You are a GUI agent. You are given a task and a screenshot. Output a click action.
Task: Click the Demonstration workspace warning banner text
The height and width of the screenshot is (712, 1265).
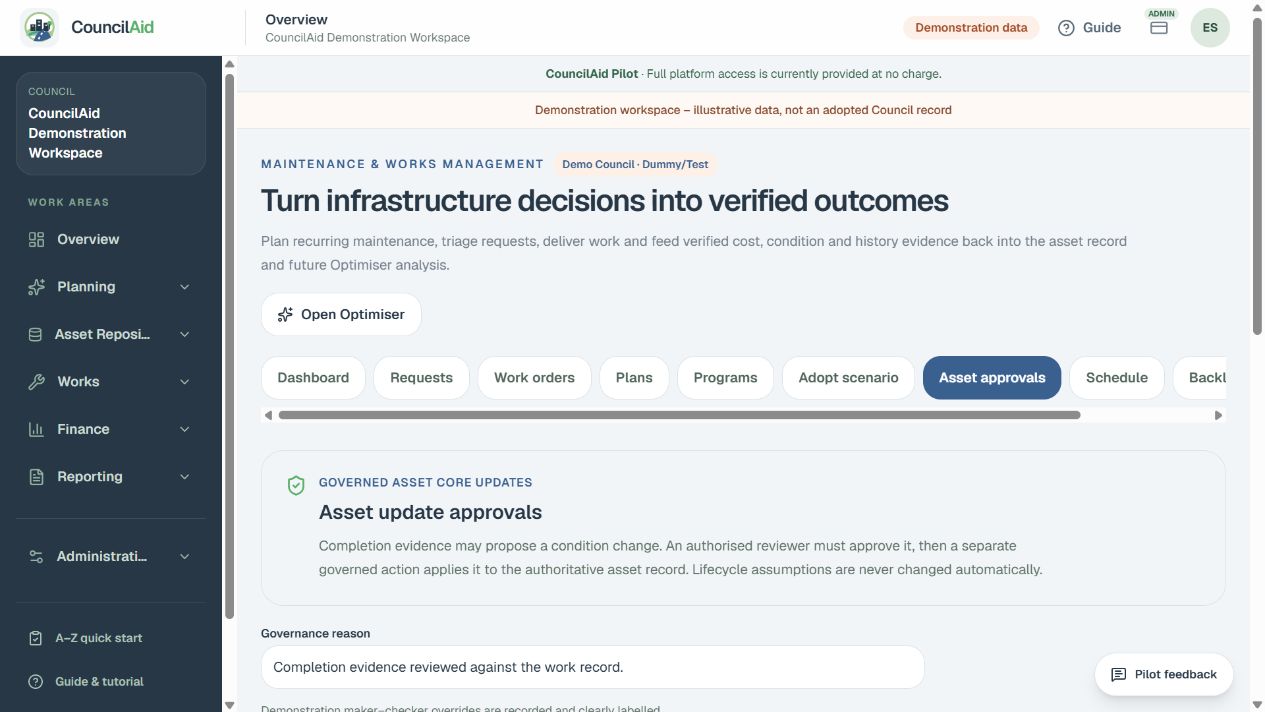743,110
